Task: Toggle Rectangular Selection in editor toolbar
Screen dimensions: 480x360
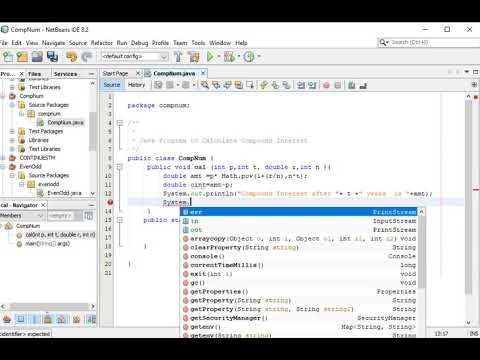Action: [x=250, y=85]
